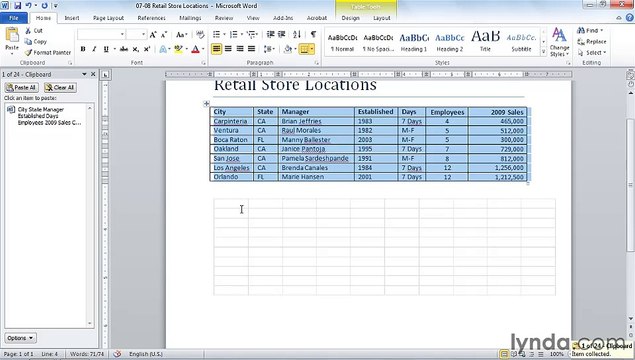The height and width of the screenshot is (360, 635).
Task: Clear formatting icon in Font group
Action: click(x=200, y=34)
